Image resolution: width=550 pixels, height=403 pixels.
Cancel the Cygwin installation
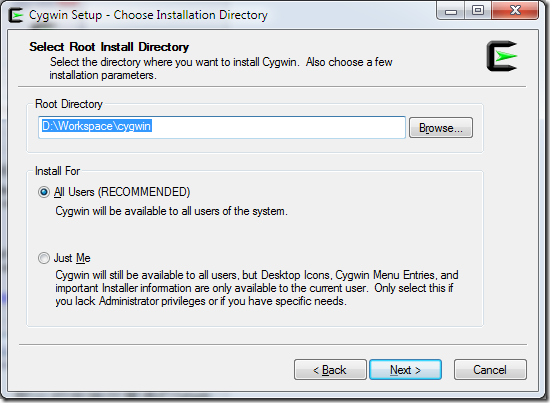tap(490, 370)
